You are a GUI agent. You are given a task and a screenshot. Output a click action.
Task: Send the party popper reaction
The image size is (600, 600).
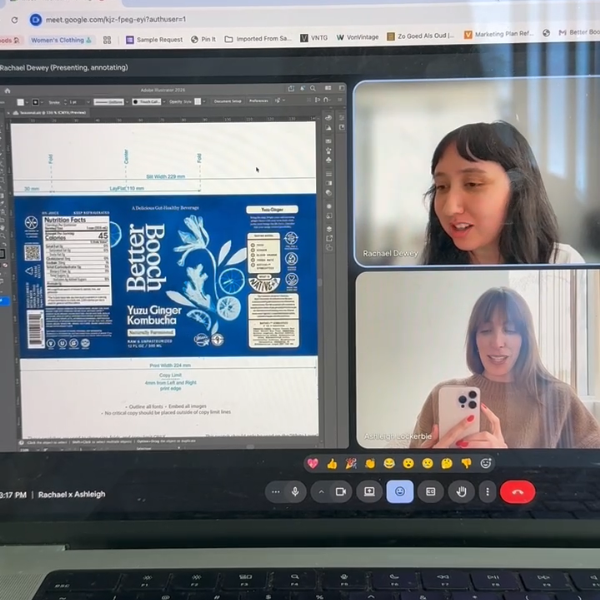point(351,464)
